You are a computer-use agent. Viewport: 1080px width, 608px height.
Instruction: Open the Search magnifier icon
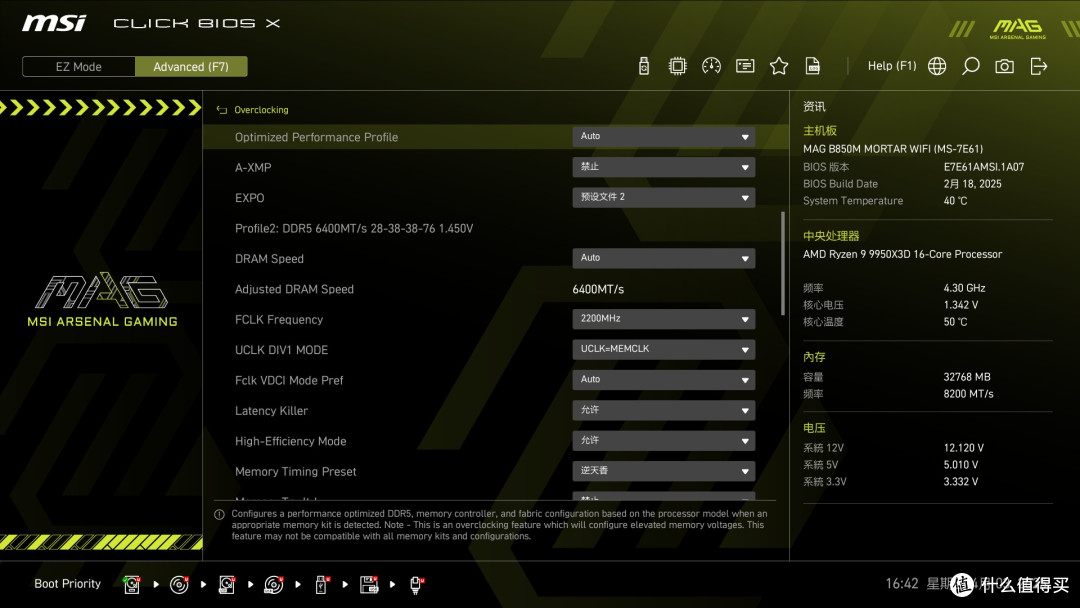[970, 66]
